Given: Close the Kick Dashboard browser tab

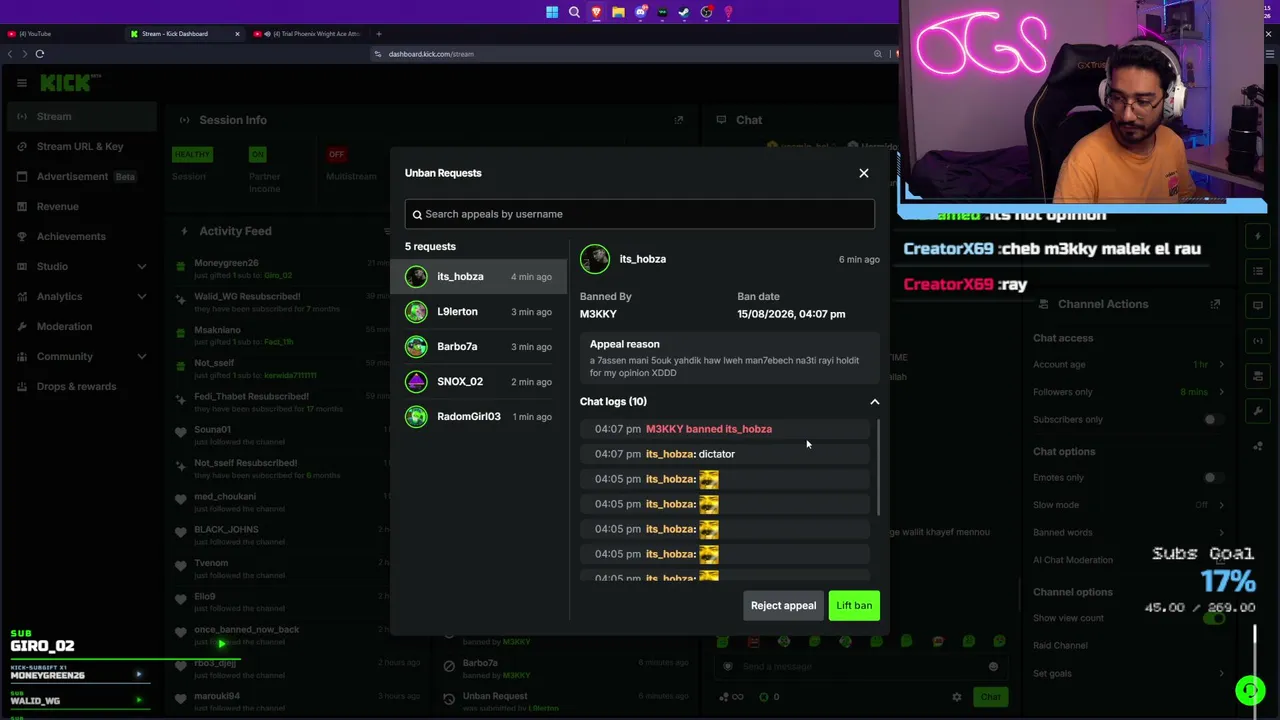Looking at the screenshot, I should pyautogui.click(x=237, y=34).
